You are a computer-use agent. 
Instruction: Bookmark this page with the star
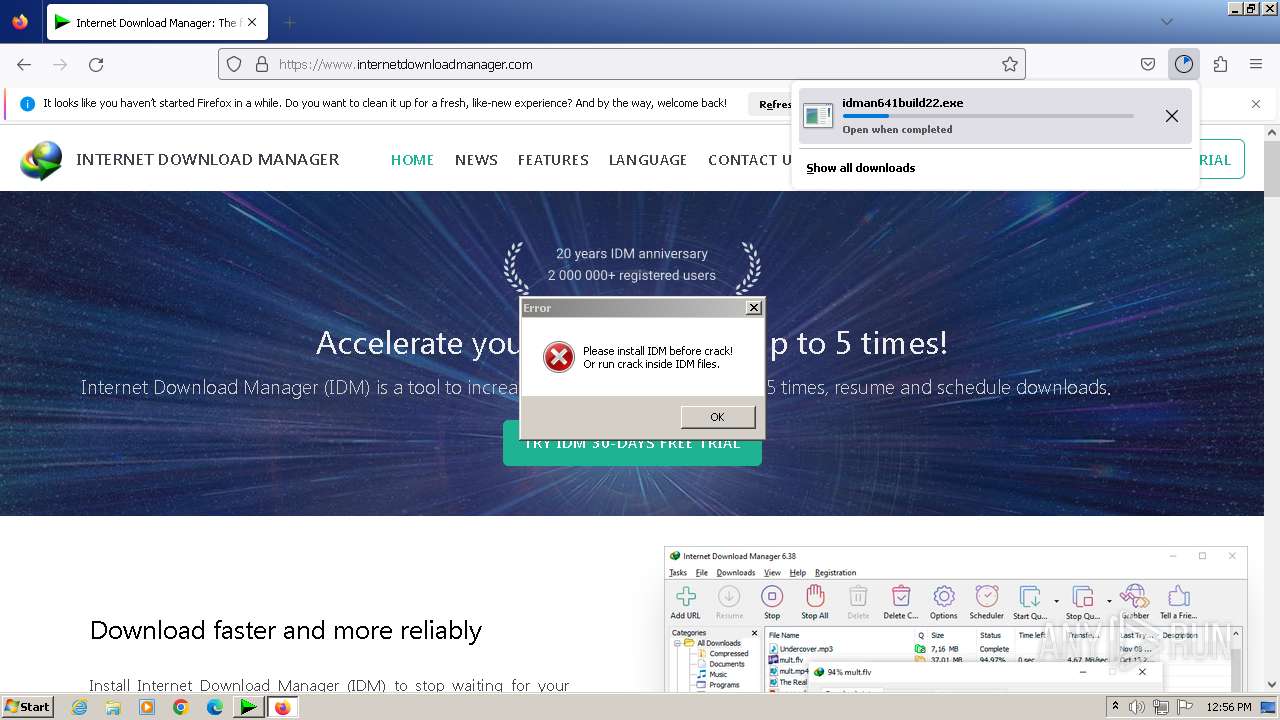pos(1010,64)
